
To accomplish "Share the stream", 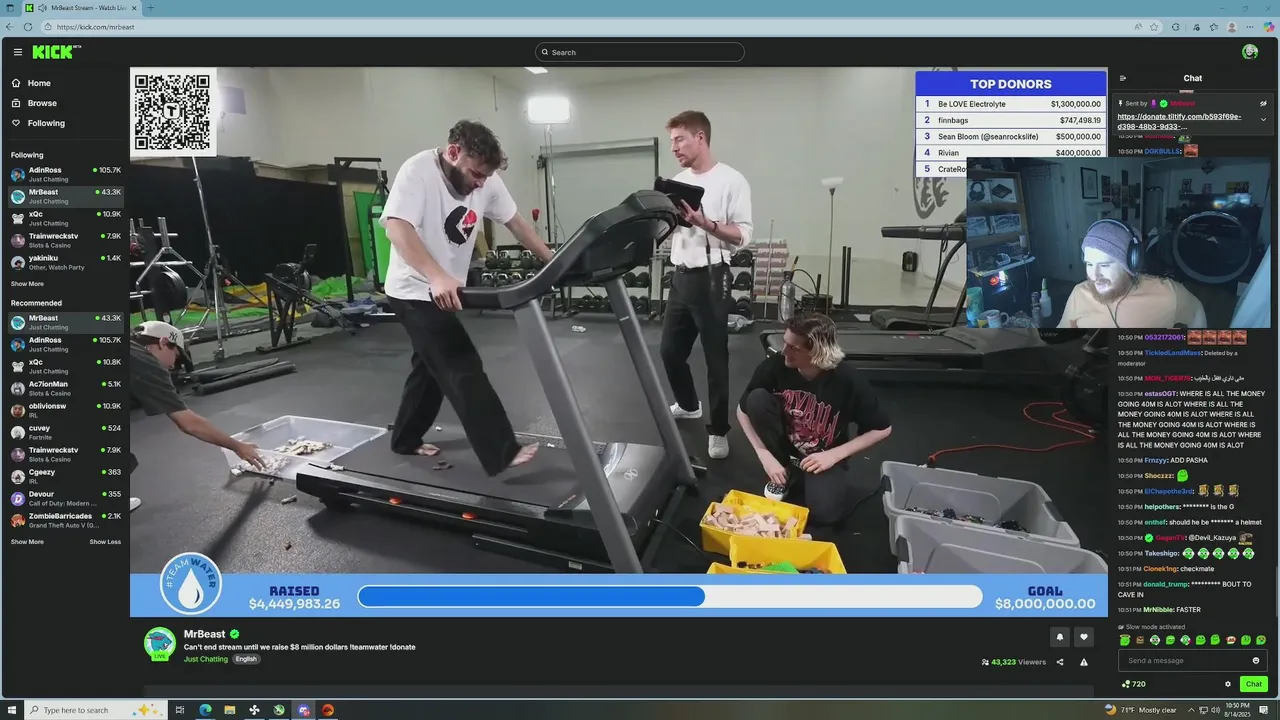I will 1060,662.
